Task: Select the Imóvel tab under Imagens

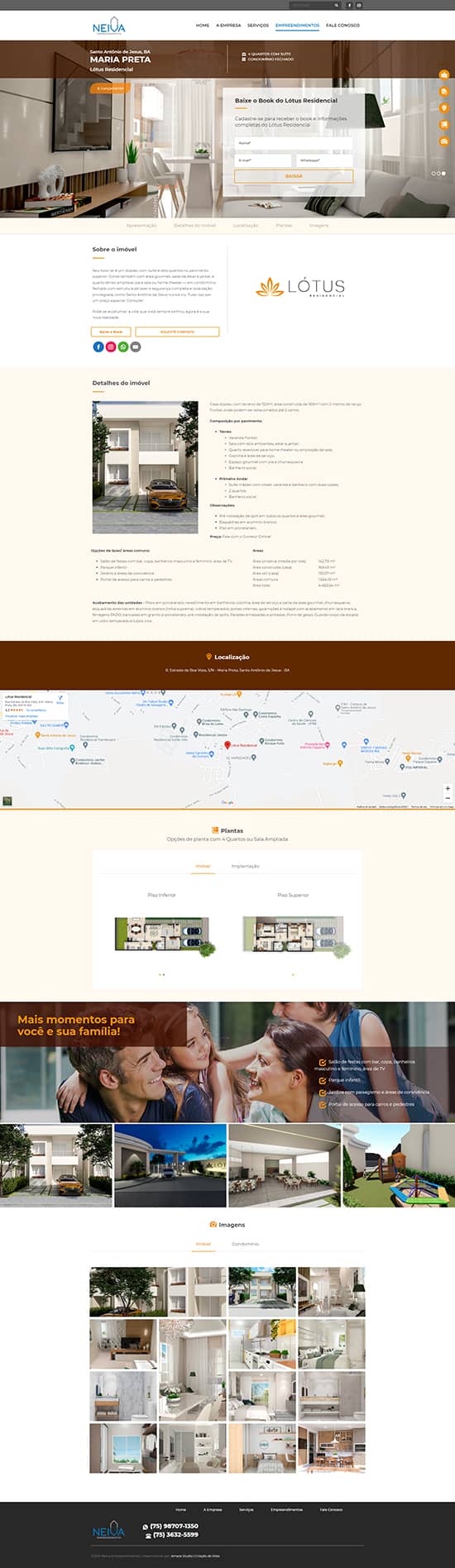Action: [204, 1244]
